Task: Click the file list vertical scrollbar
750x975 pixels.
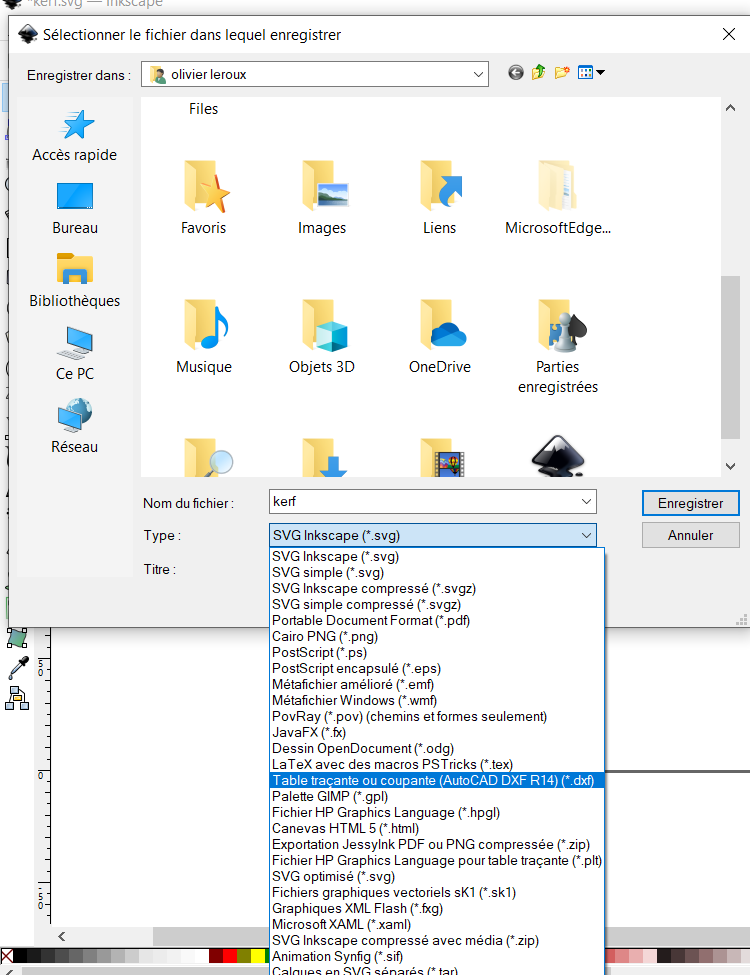Action: [730, 358]
